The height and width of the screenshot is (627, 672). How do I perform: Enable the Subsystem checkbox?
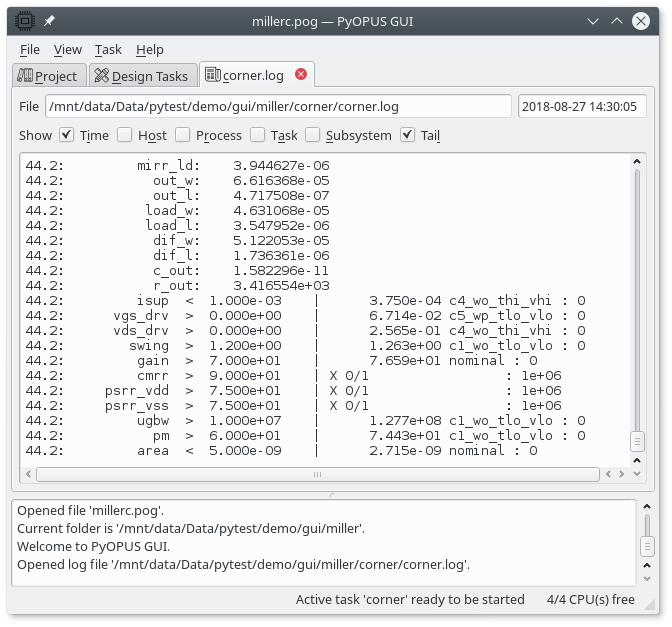click(313, 135)
